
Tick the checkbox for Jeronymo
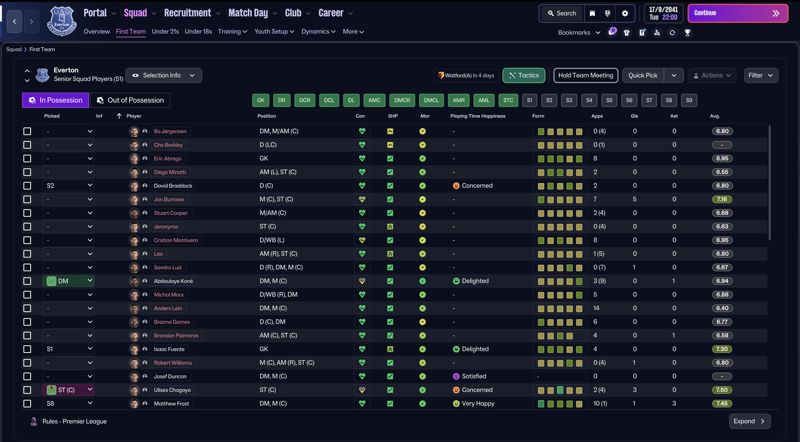(x=27, y=227)
